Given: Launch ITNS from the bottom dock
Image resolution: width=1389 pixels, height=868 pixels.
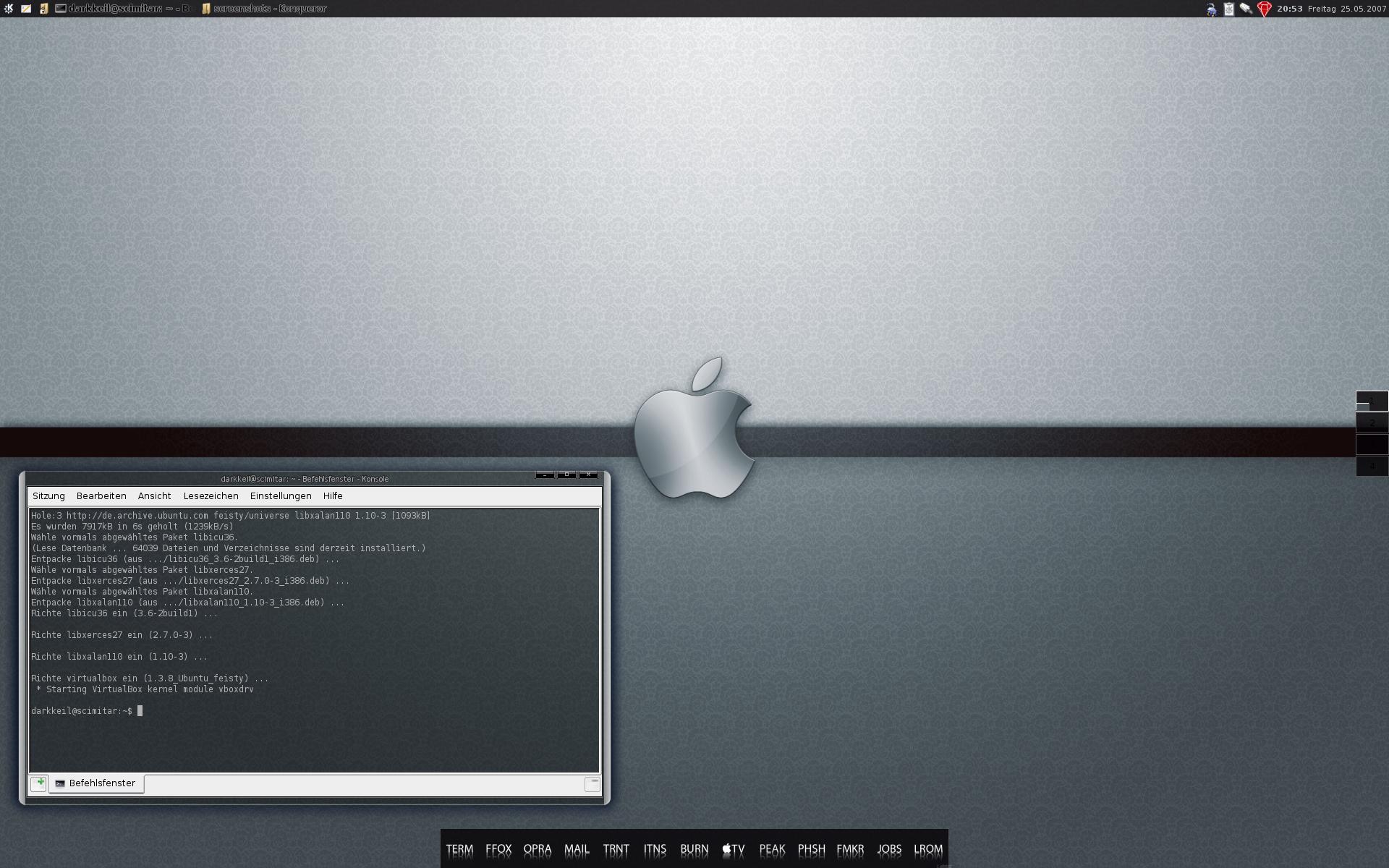Looking at the screenshot, I should [x=655, y=849].
